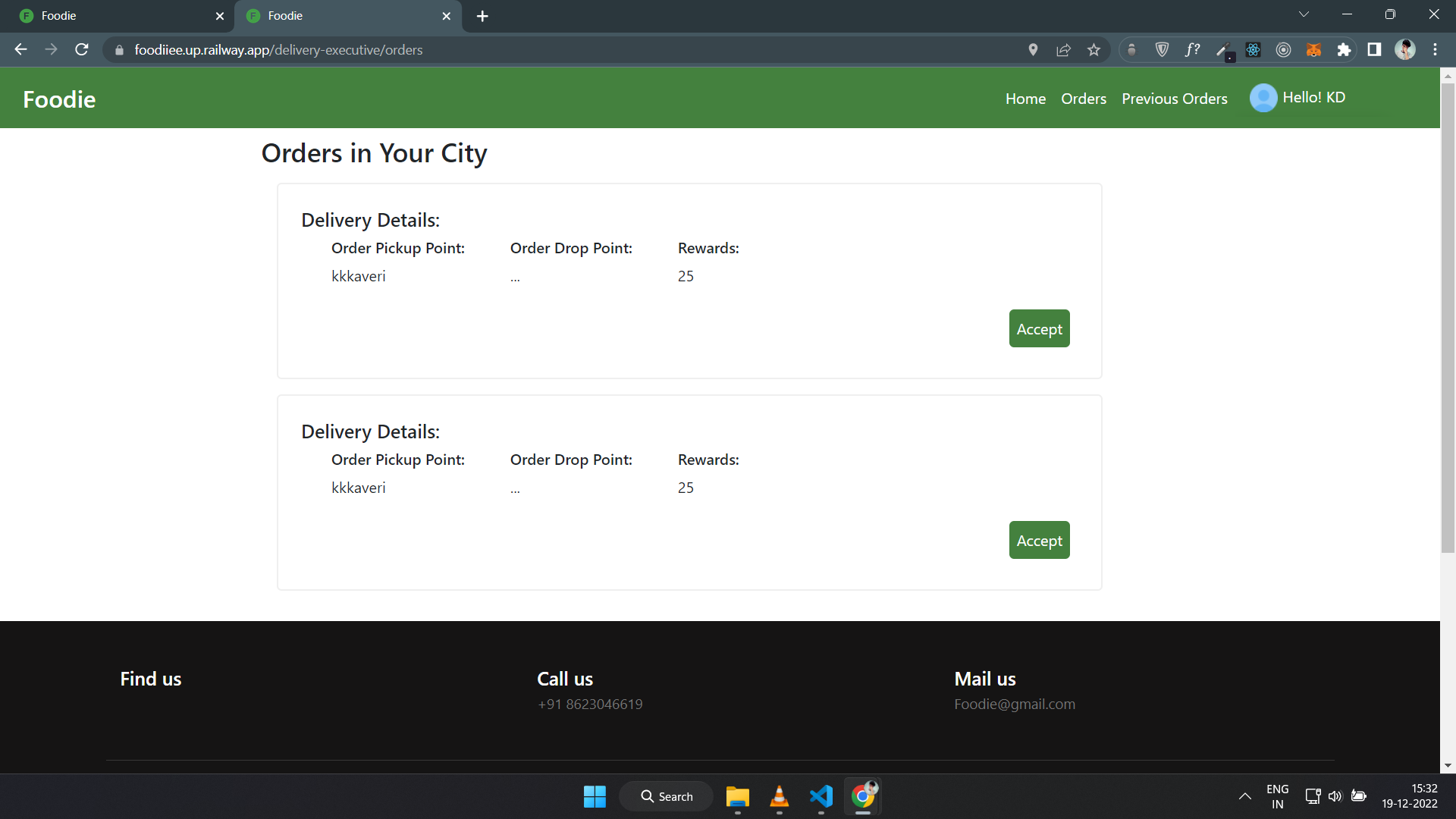Accept the first delivery order

point(1039,329)
